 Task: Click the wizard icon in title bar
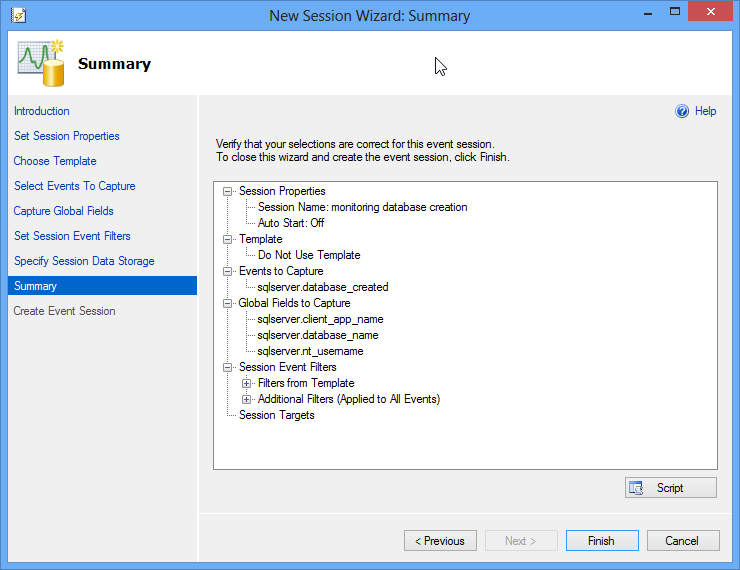point(17,15)
